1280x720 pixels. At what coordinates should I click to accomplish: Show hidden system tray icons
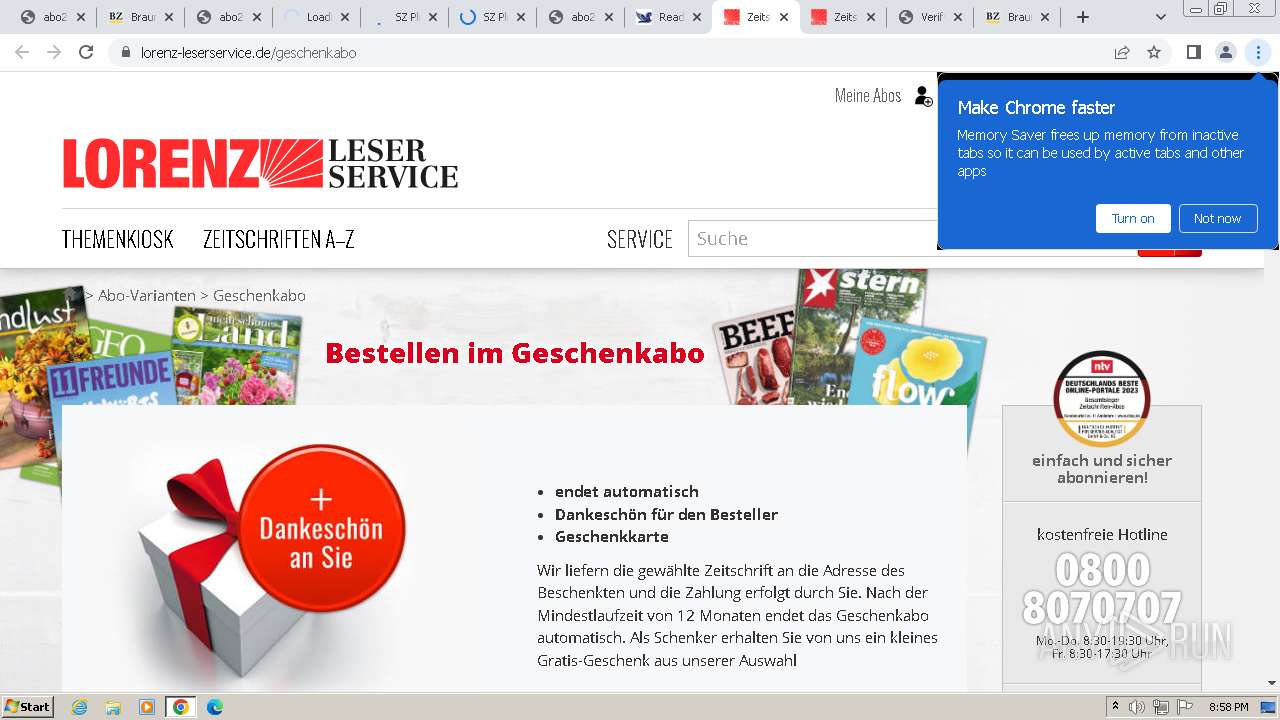click(1116, 707)
